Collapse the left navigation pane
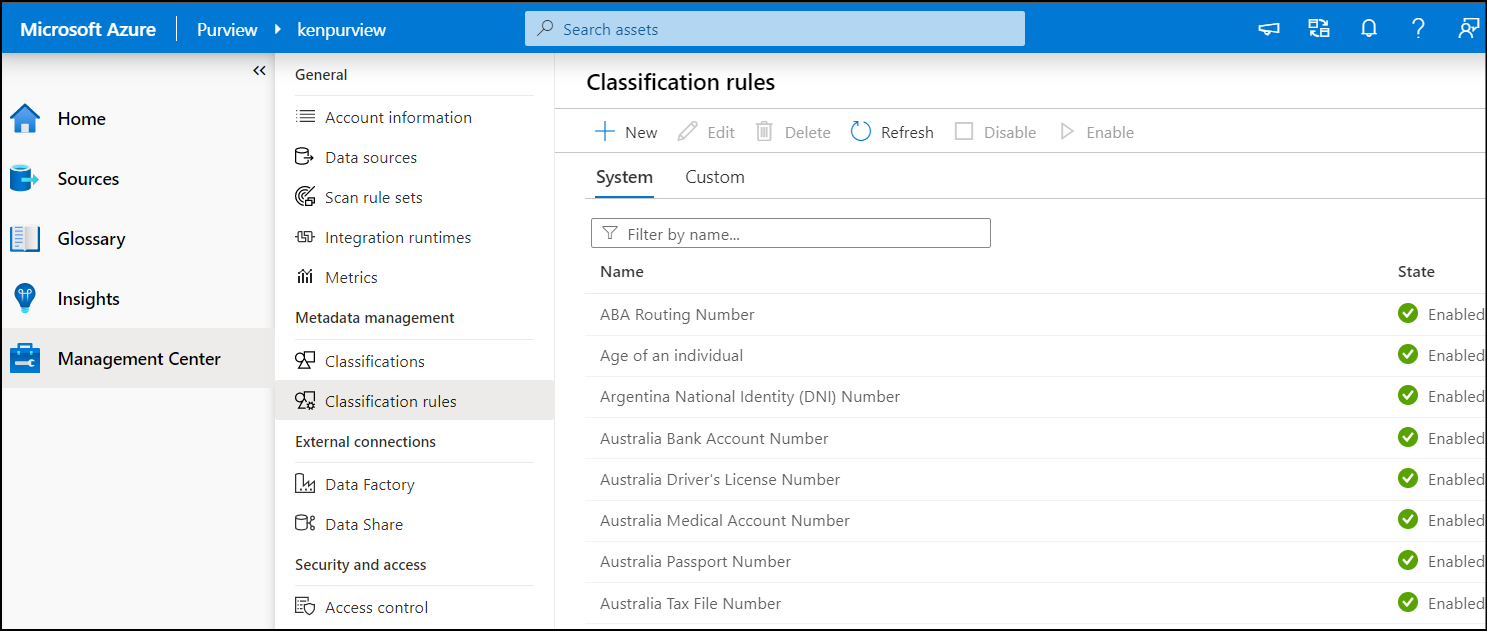This screenshot has height=631, width=1487. pos(259,71)
